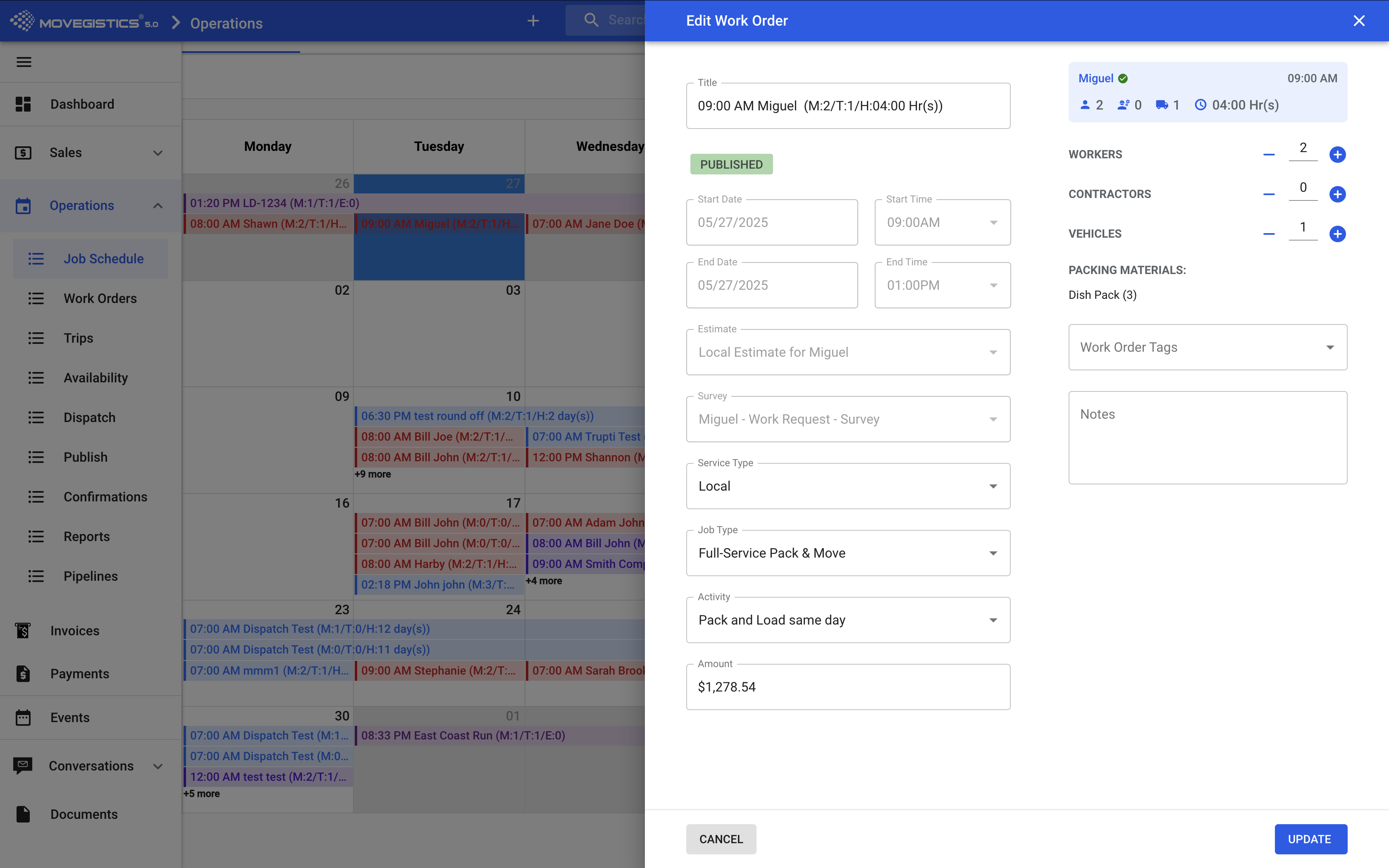Open the Work Order Tags dropdown
This screenshot has height=868, width=1389.
tap(1208, 347)
